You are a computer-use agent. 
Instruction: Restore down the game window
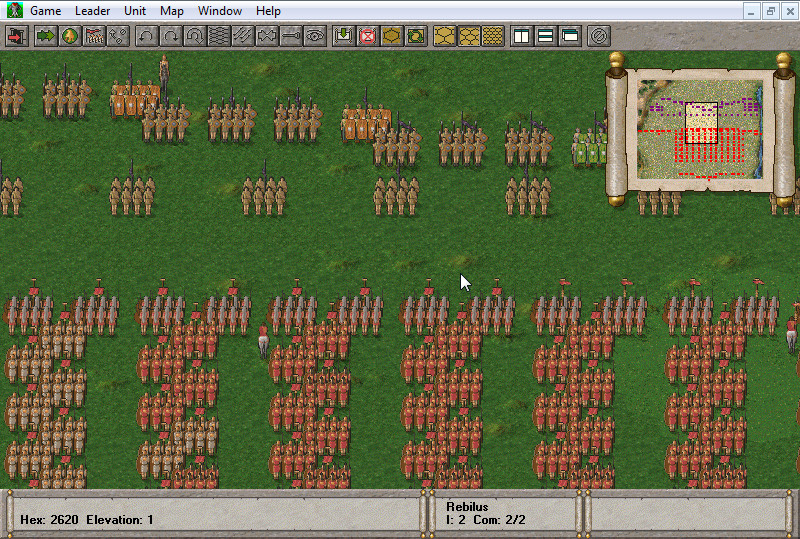tap(770, 11)
